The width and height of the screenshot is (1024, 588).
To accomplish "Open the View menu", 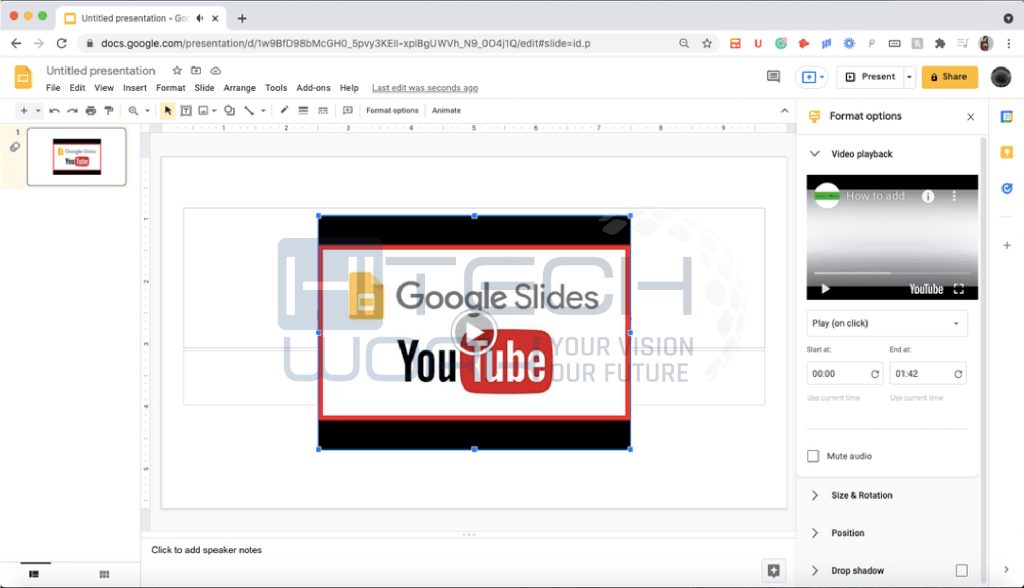I will (104, 88).
